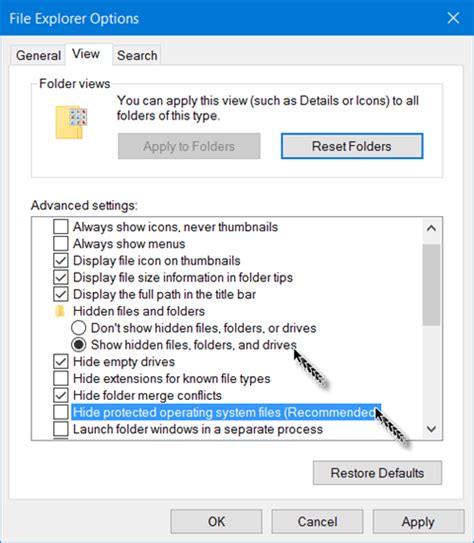Toggle Display file size information in folder tips
474x543 pixels.
pyautogui.click(x=61, y=277)
